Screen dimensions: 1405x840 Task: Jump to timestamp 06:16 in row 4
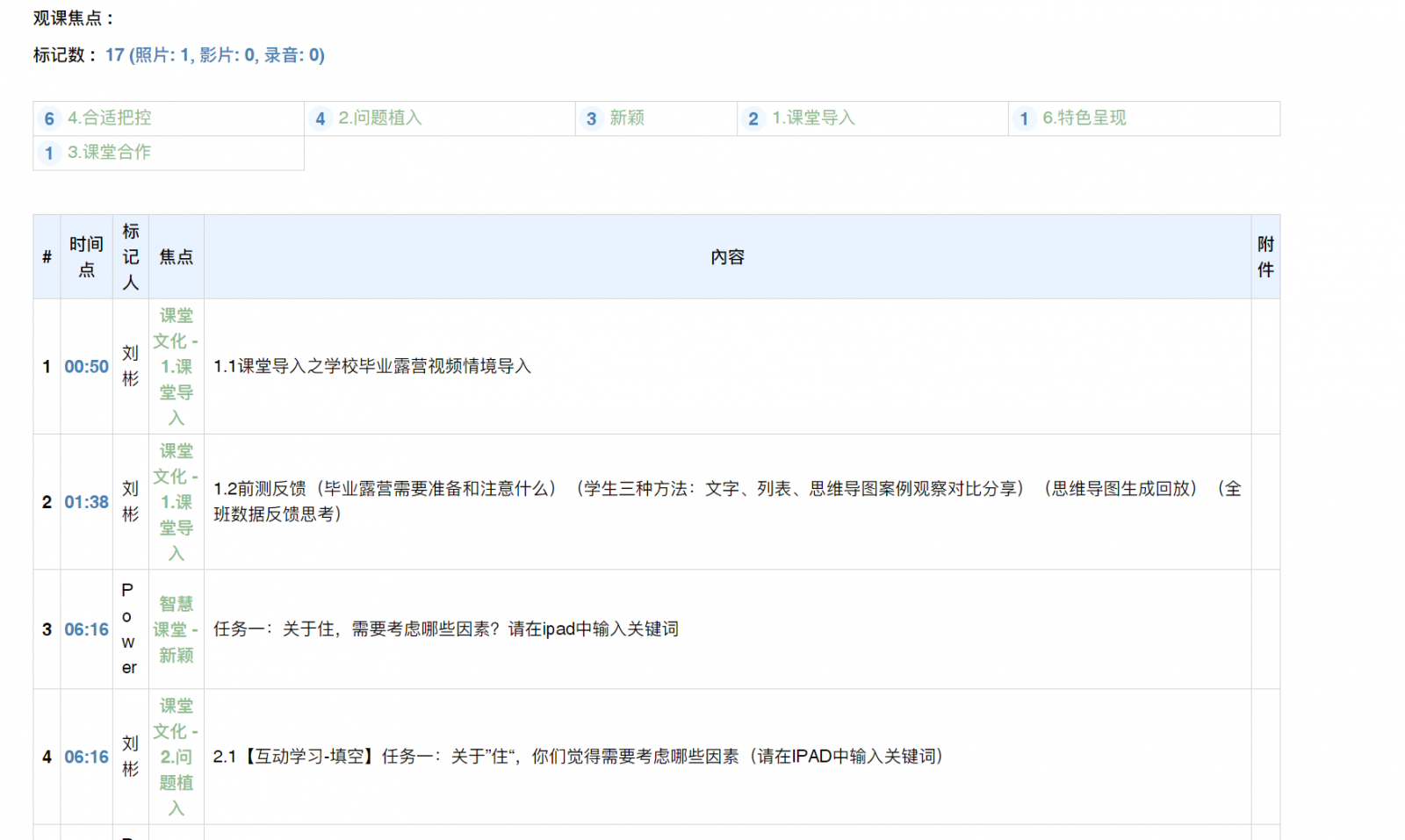click(x=86, y=757)
